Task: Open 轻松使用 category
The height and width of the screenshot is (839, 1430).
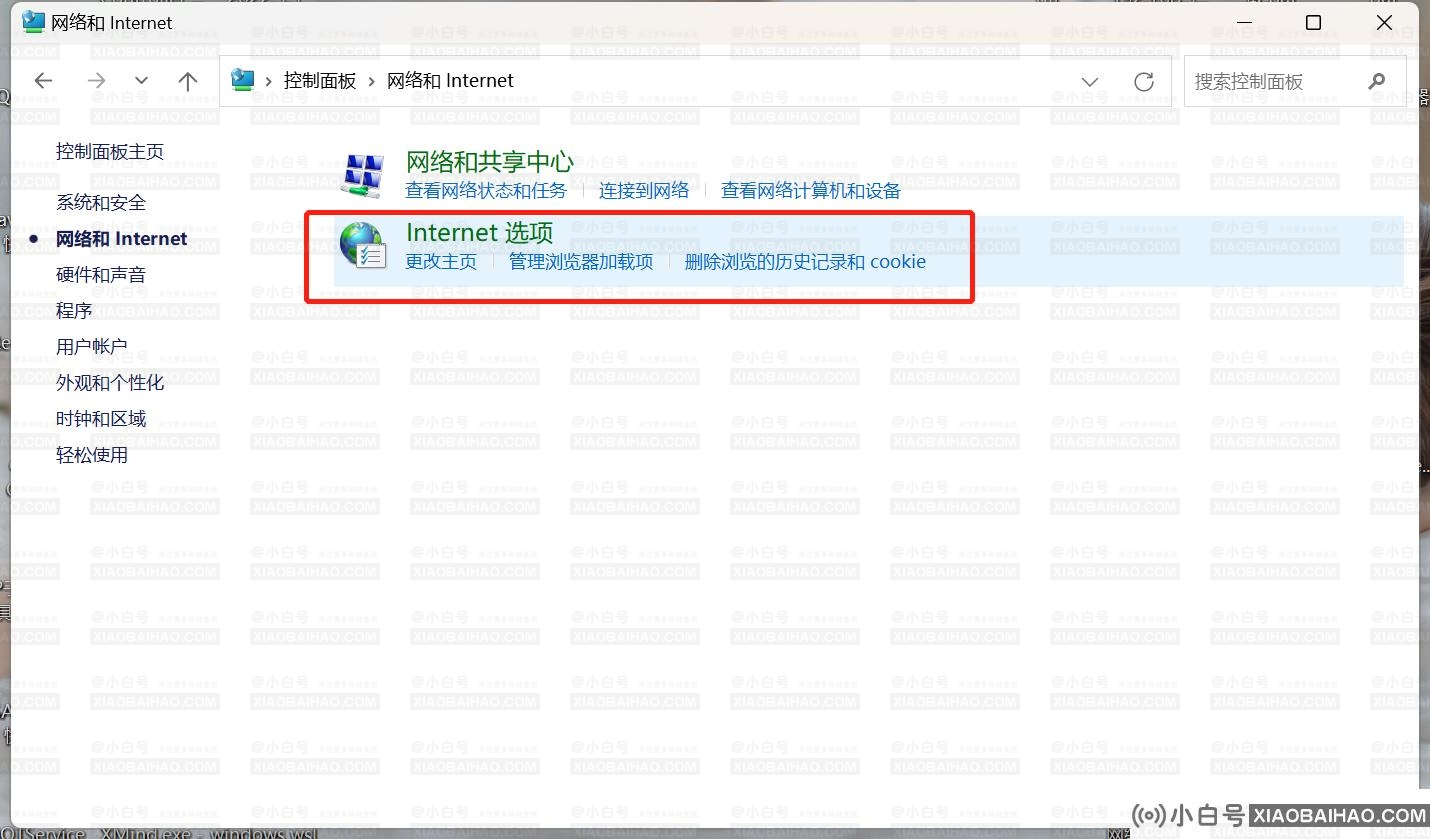Action: 92,455
